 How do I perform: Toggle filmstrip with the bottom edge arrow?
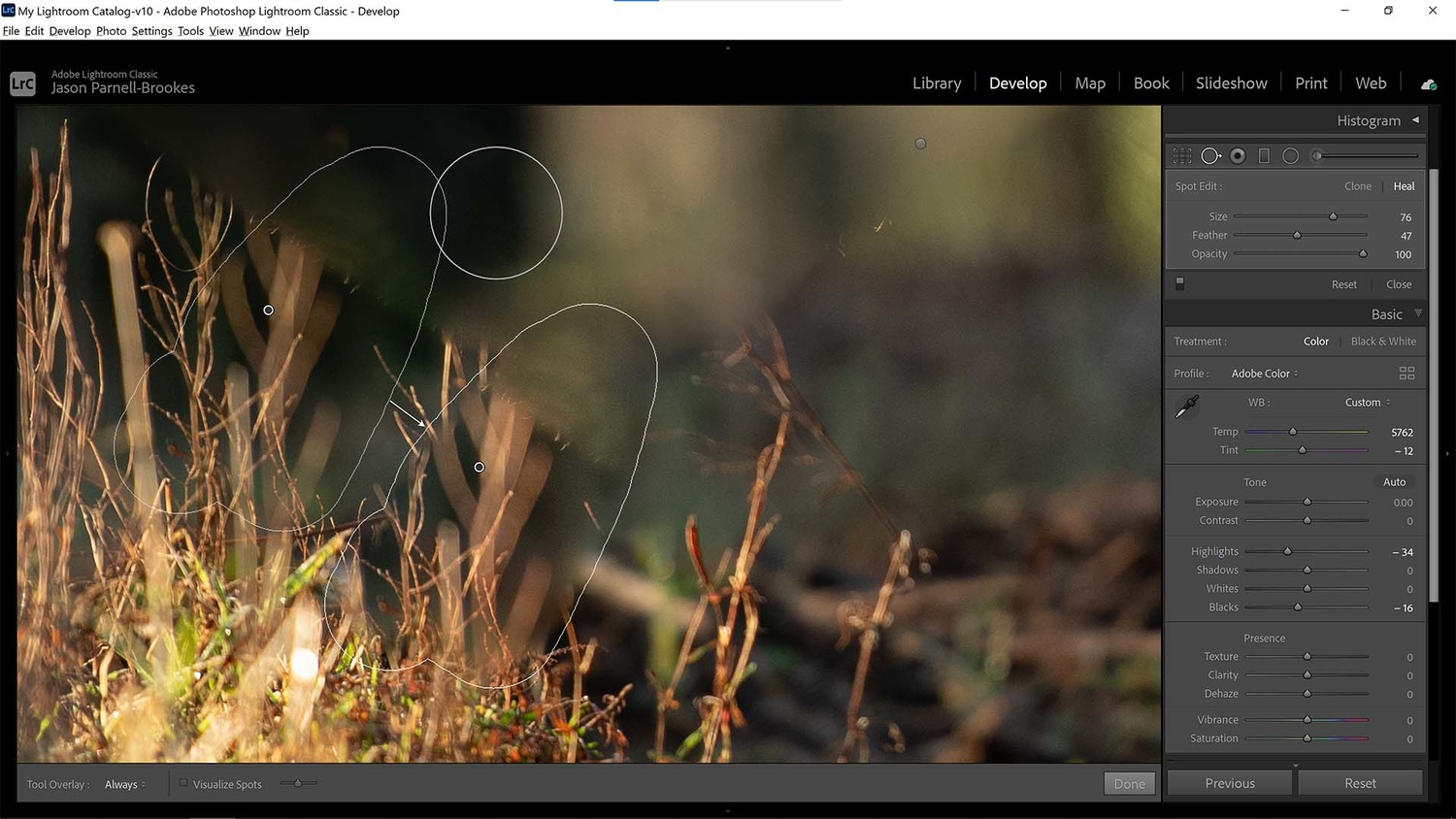tap(728, 810)
